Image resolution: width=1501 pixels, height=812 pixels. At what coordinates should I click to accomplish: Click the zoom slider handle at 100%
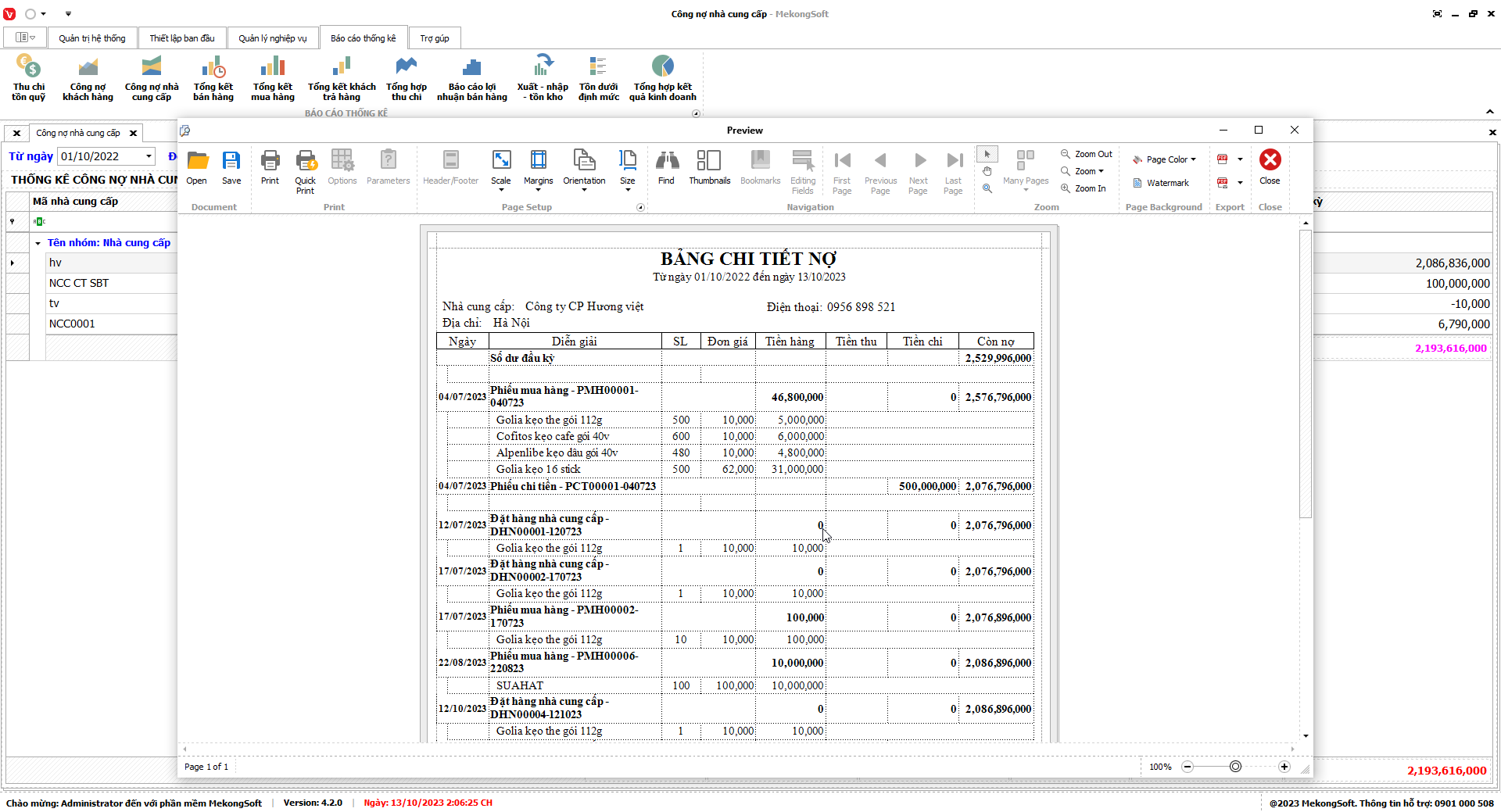click(x=1235, y=767)
